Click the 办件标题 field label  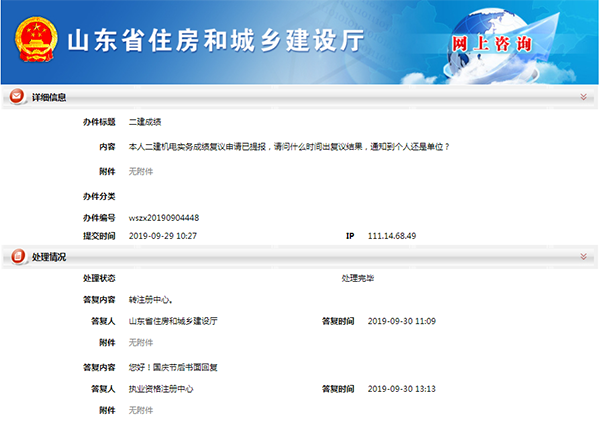pos(99,122)
